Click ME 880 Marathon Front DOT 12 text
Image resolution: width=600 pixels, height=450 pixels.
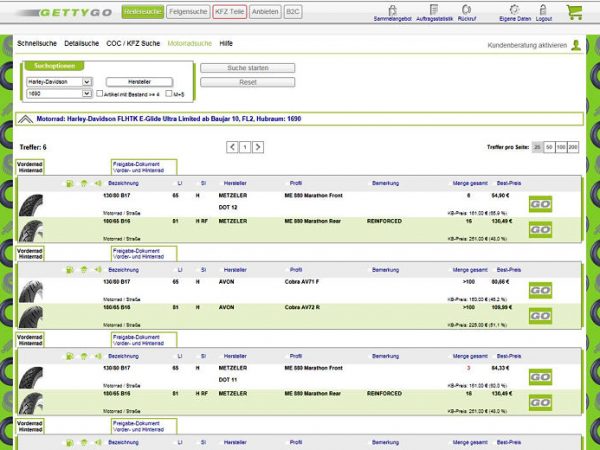pos(313,196)
